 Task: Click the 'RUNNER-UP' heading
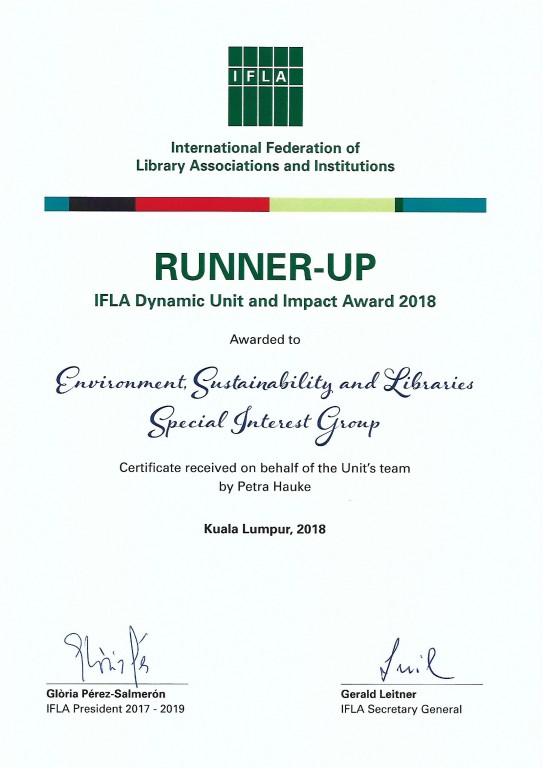pyautogui.click(x=265, y=267)
